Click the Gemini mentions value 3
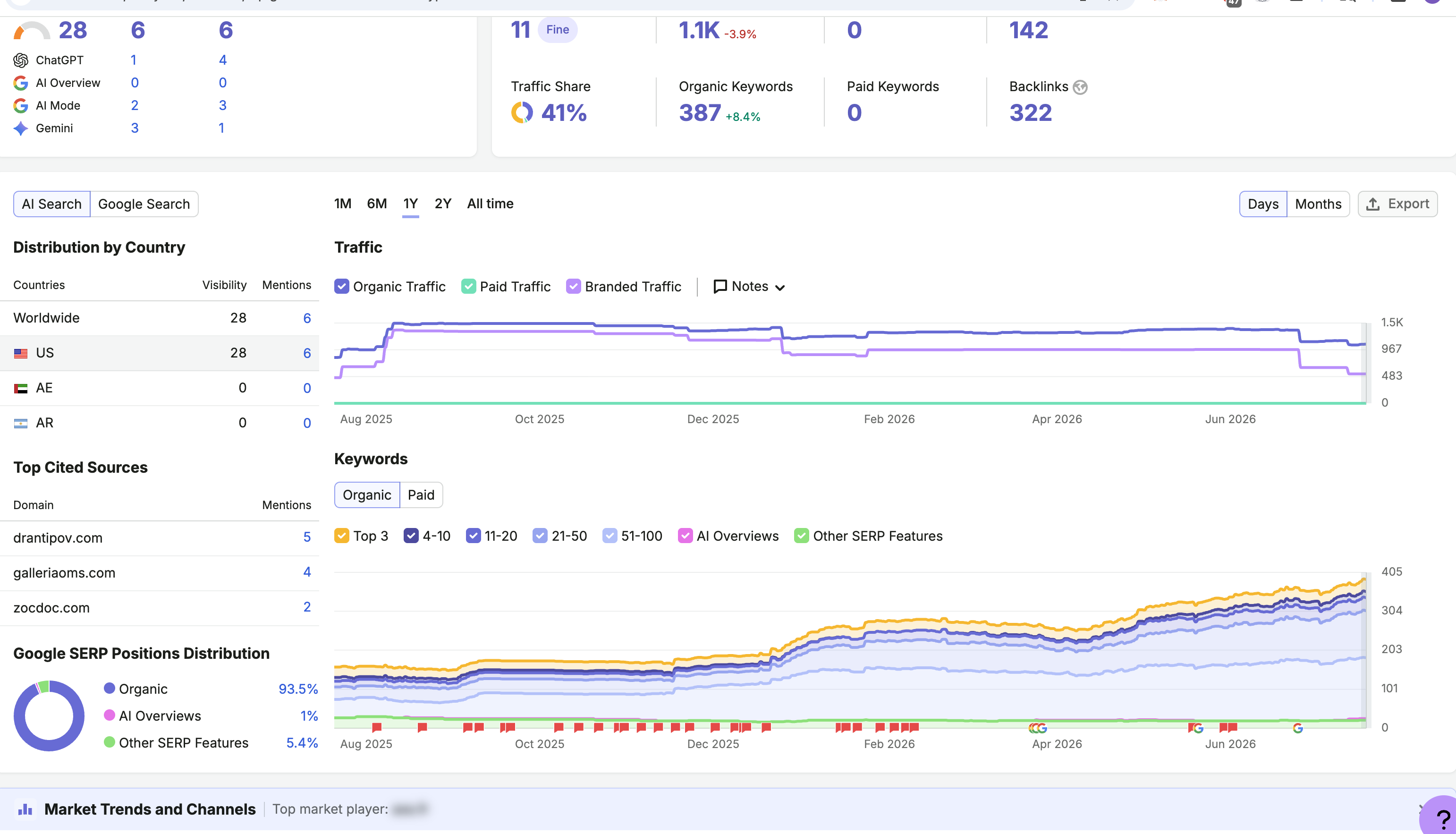Viewport: 1456px width, 834px height. pyautogui.click(x=135, y=128)
